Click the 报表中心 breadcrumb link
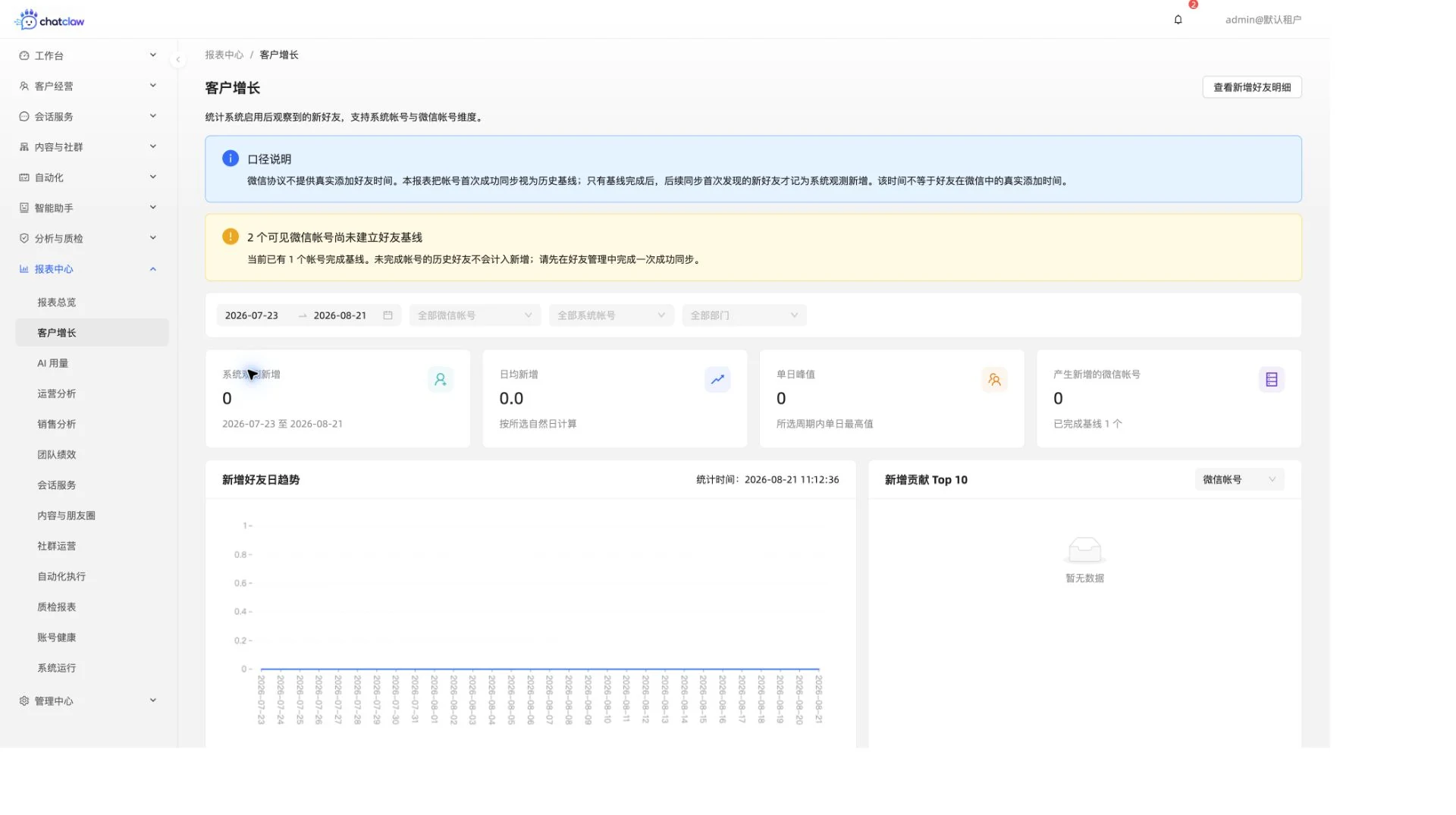 224,55
